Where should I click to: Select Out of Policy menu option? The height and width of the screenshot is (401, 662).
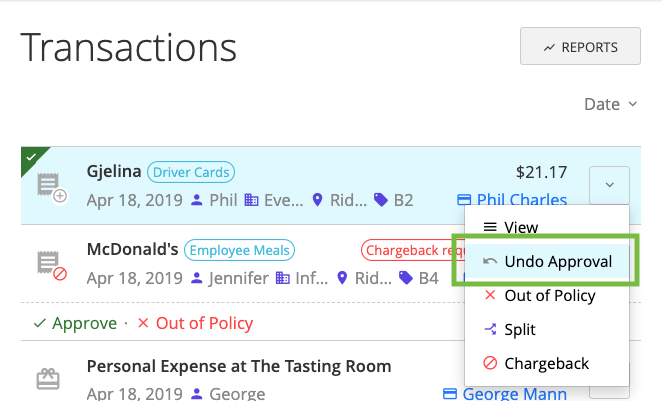[549, 295]
